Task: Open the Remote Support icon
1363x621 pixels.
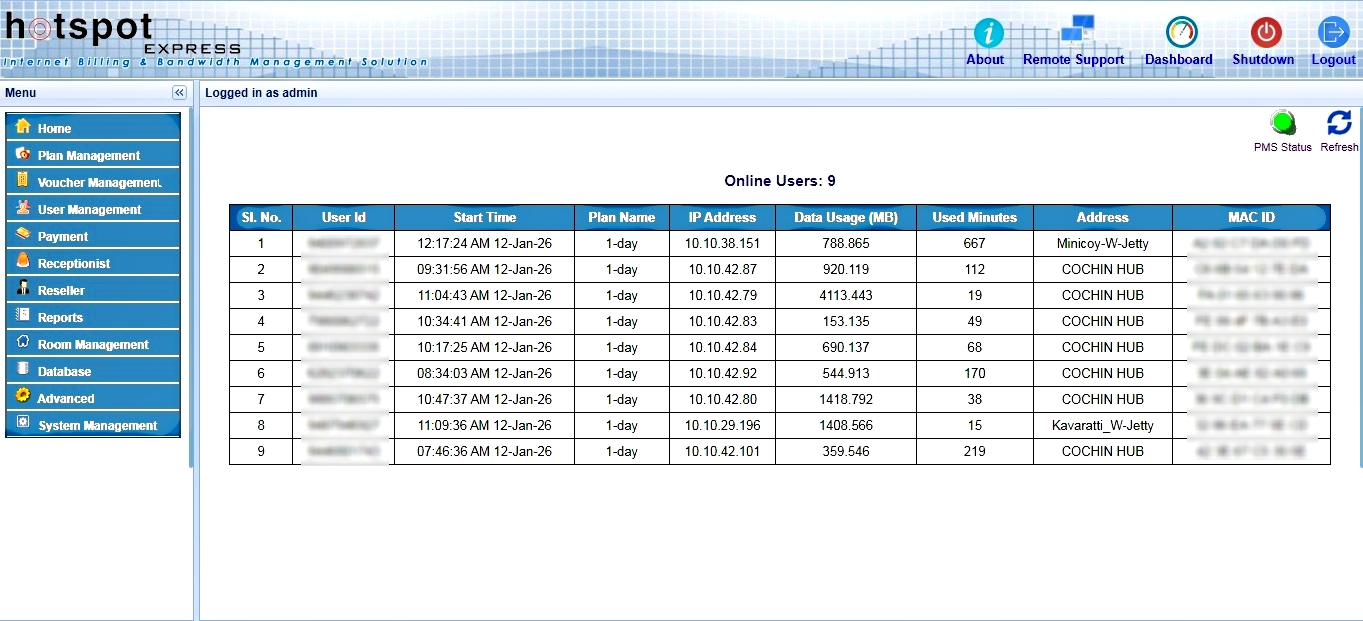Action: tap(1076, 30)
